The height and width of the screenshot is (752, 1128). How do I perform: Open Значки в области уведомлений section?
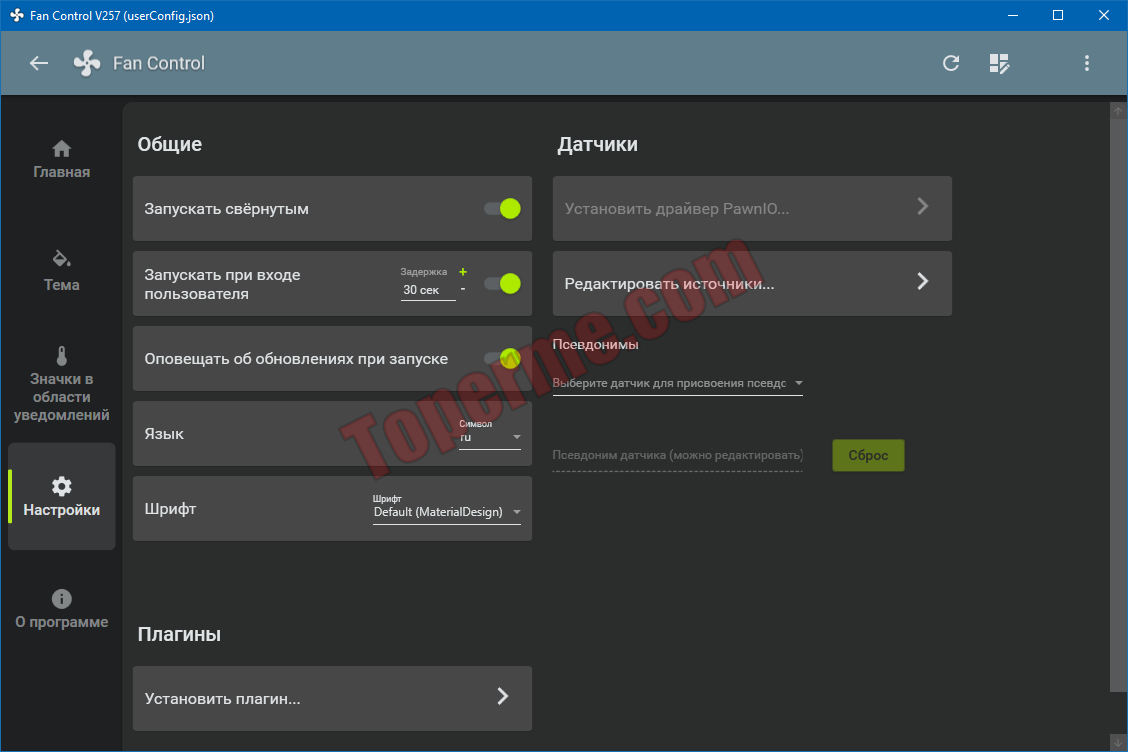coord(61,384)
